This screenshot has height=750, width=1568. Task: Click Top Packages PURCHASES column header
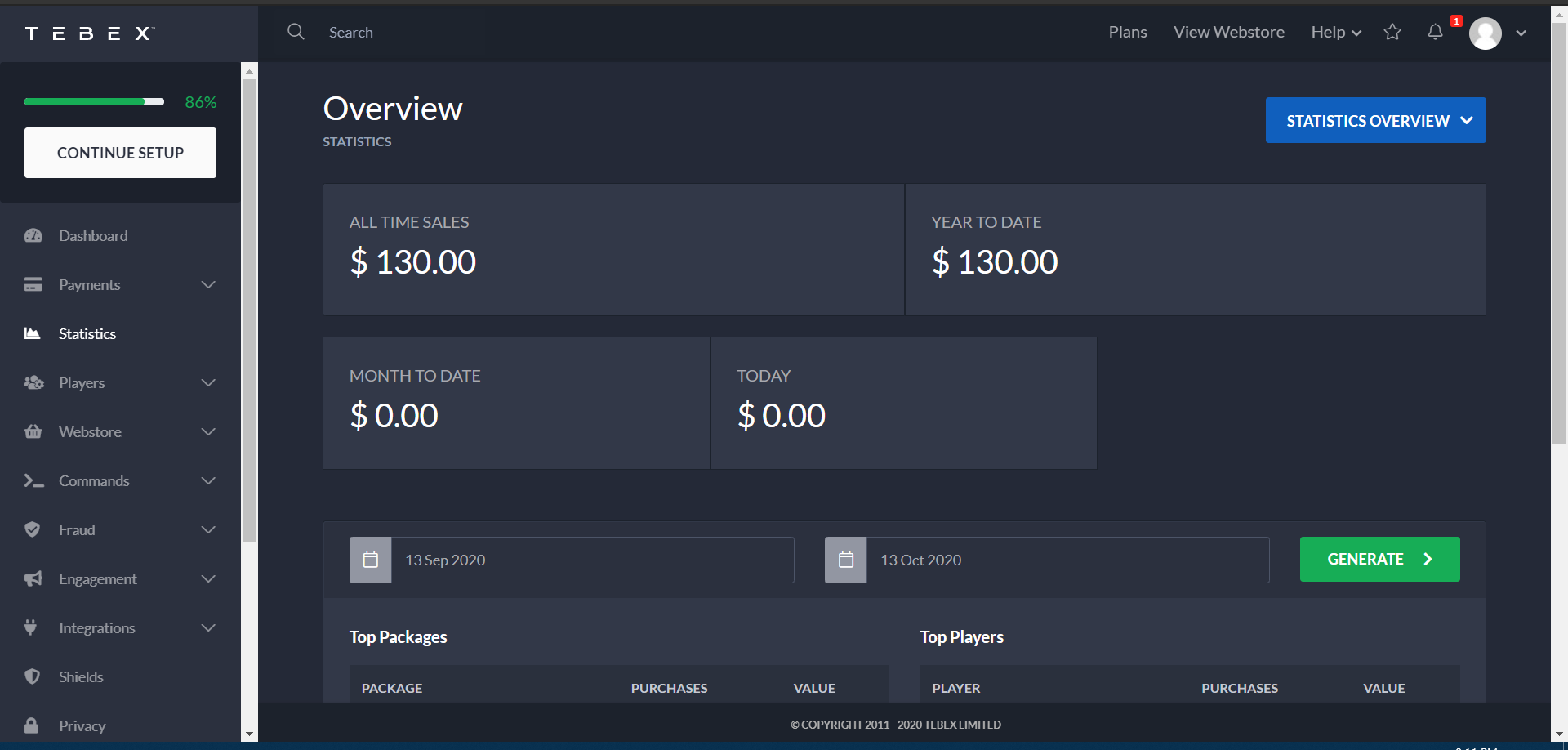tap(670, 688)
